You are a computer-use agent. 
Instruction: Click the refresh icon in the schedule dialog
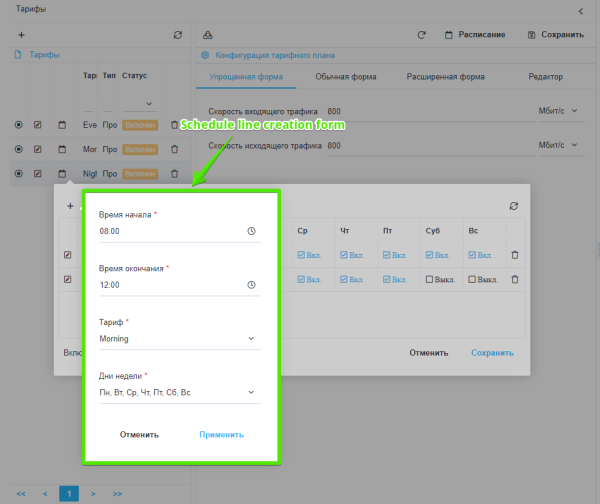pos(514,206)
